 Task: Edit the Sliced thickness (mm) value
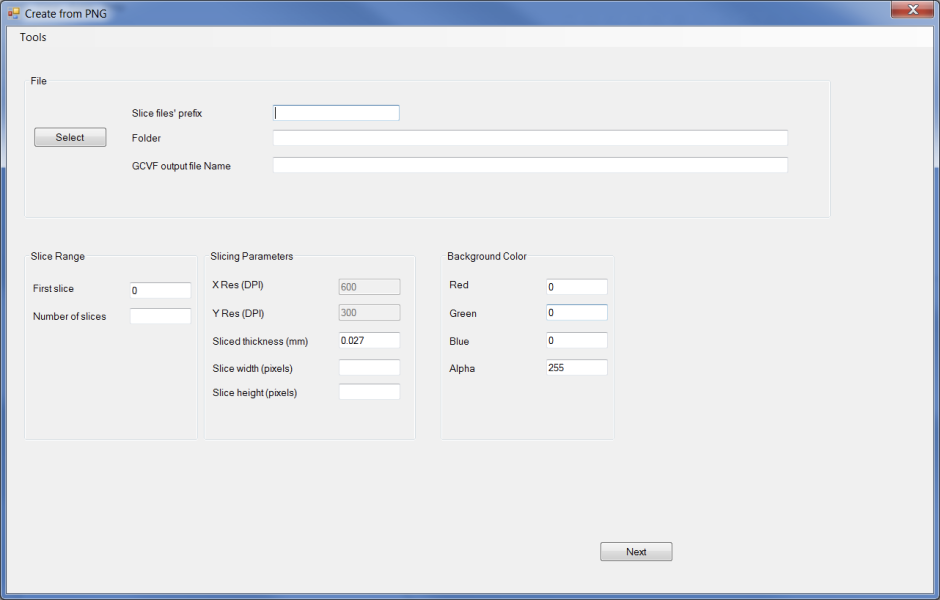369,340
